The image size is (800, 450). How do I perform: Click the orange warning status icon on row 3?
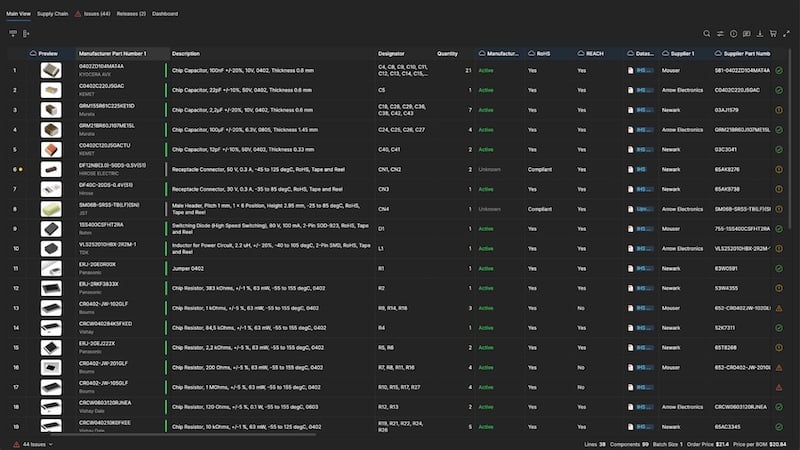[x=779, y=110]
